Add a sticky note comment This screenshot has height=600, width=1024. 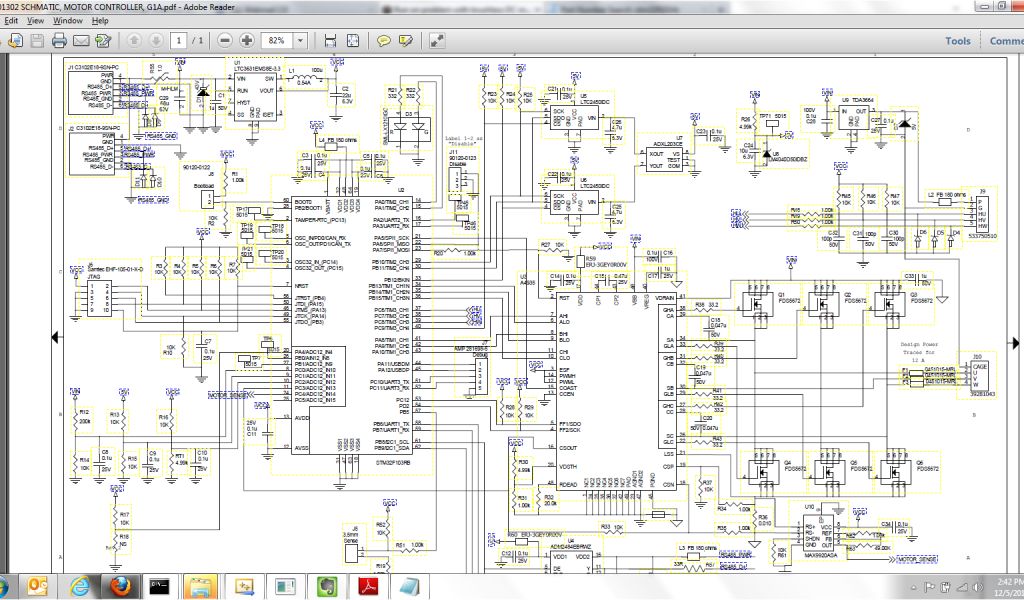point(383,41)
